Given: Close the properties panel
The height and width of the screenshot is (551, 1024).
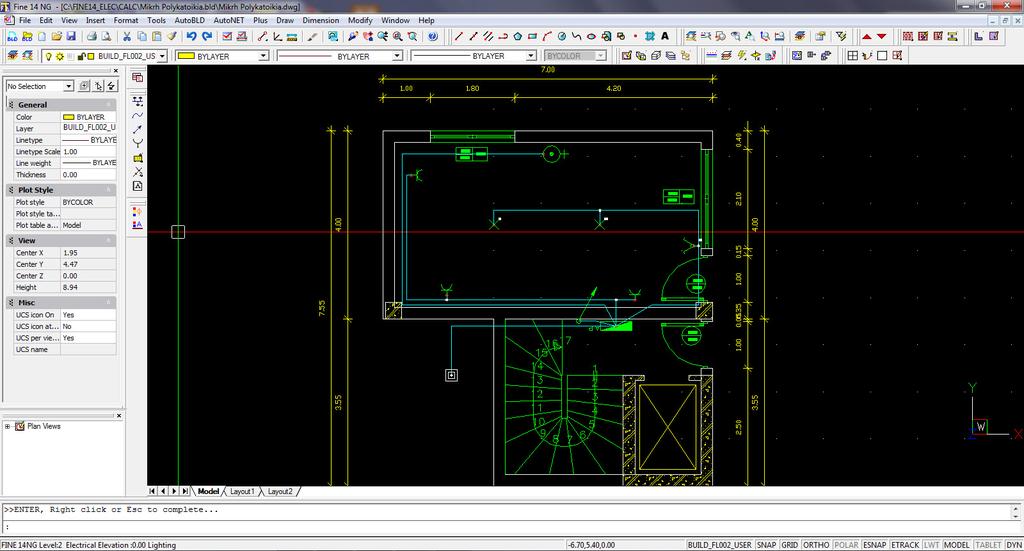Looking at the screenshot, I should tap(116, 71).
